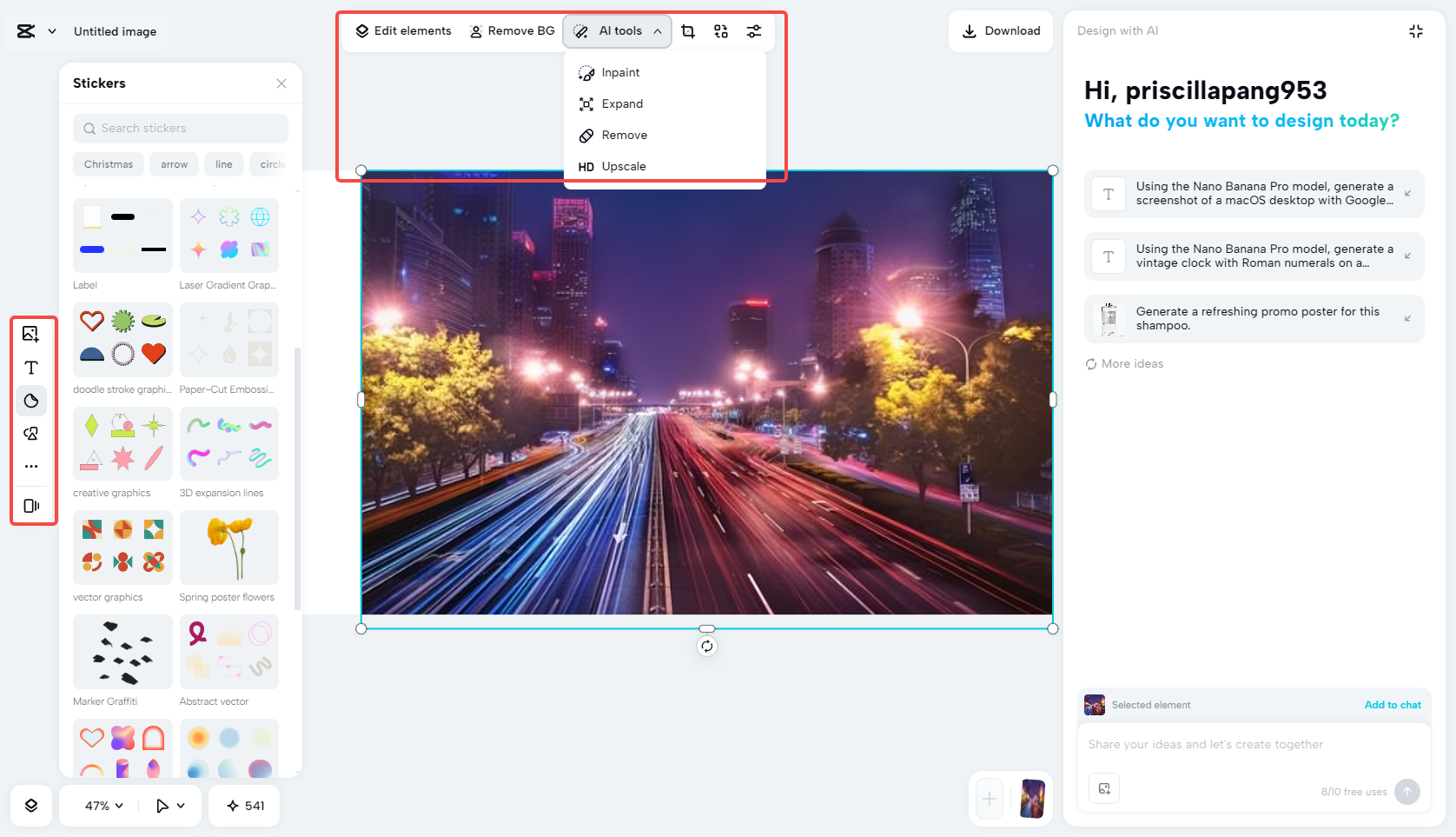The image size is (1456, 837).
Task: Click the stickers panel scrollbar
Action: click(298, 478)
